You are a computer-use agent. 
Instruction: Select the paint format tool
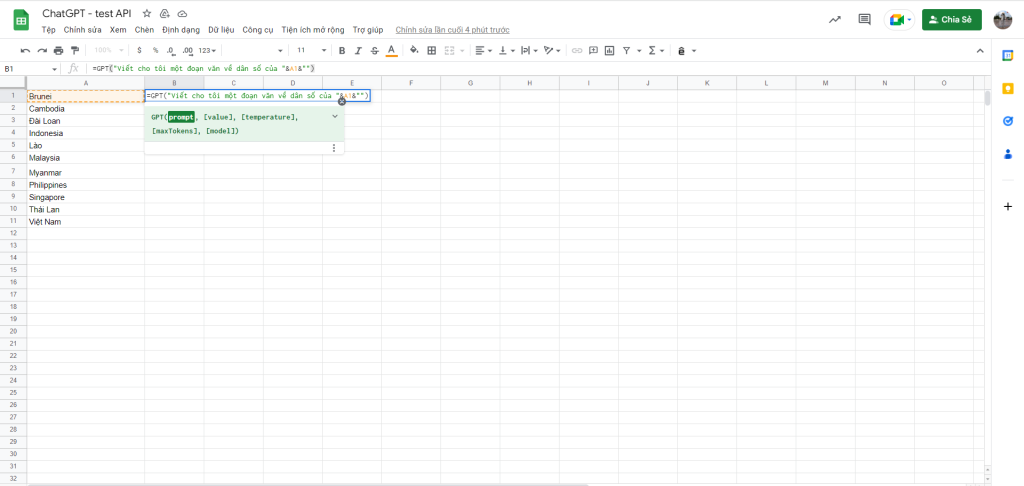(74, 50)
